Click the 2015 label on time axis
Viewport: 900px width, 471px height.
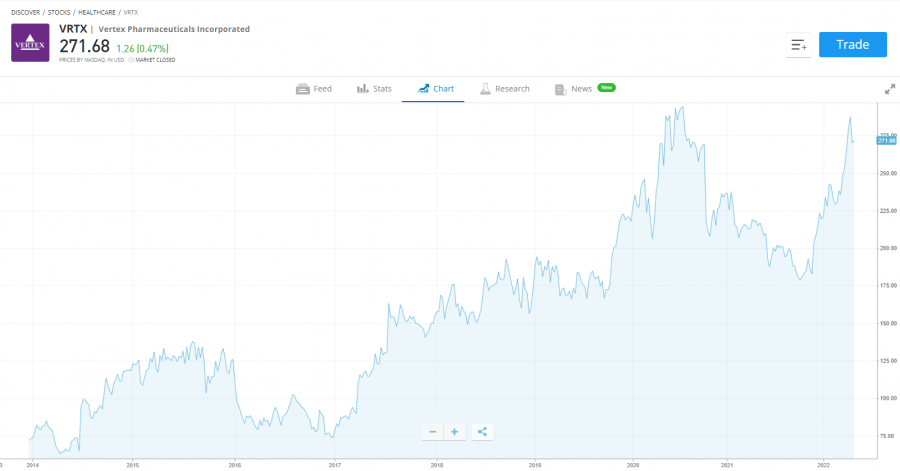point(133,465)
